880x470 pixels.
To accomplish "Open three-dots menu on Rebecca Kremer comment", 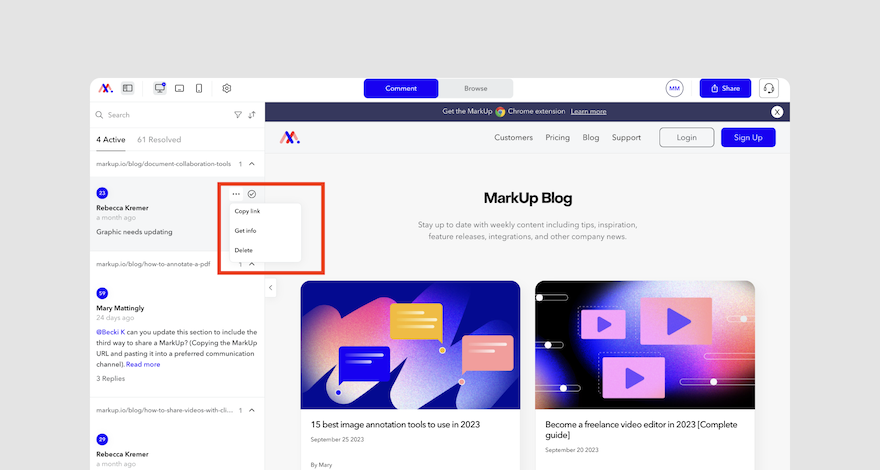I will (x=236, y=194).
